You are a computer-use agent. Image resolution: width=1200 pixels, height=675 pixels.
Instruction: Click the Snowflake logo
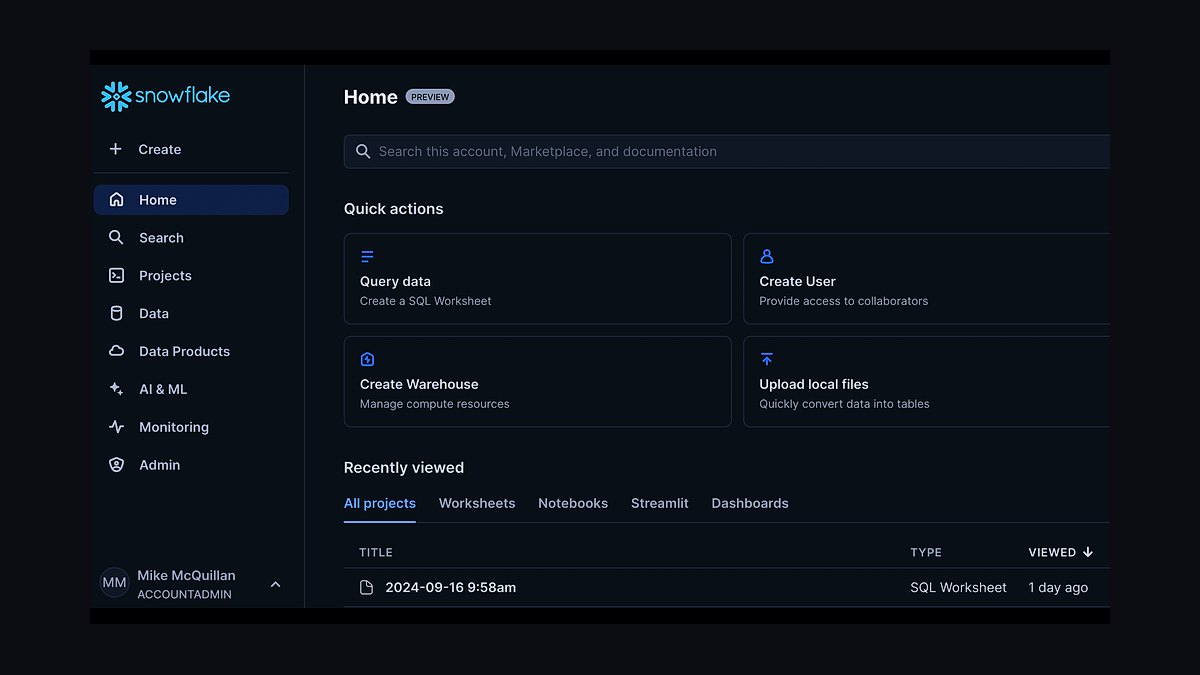coord(165,96)
